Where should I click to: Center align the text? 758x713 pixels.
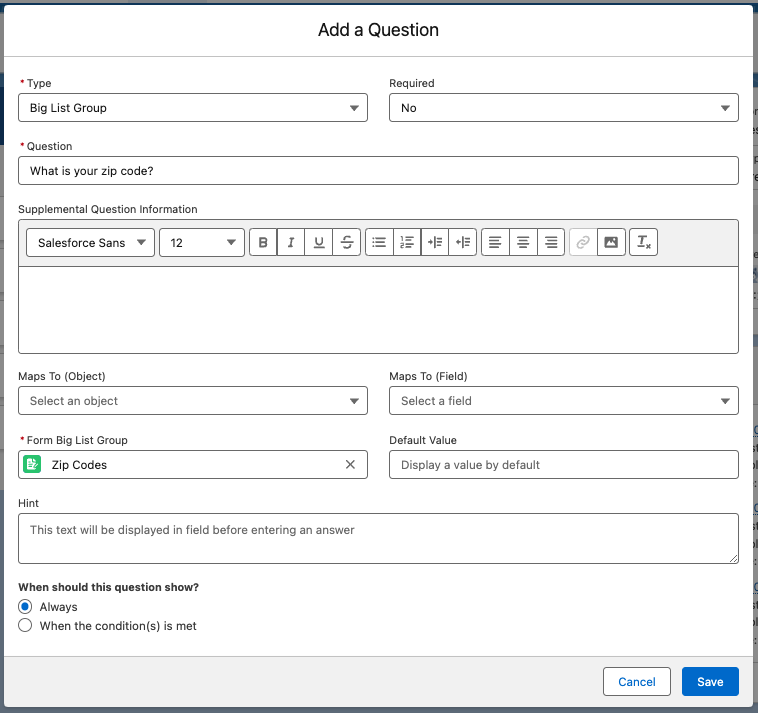[x=523, y=242]
